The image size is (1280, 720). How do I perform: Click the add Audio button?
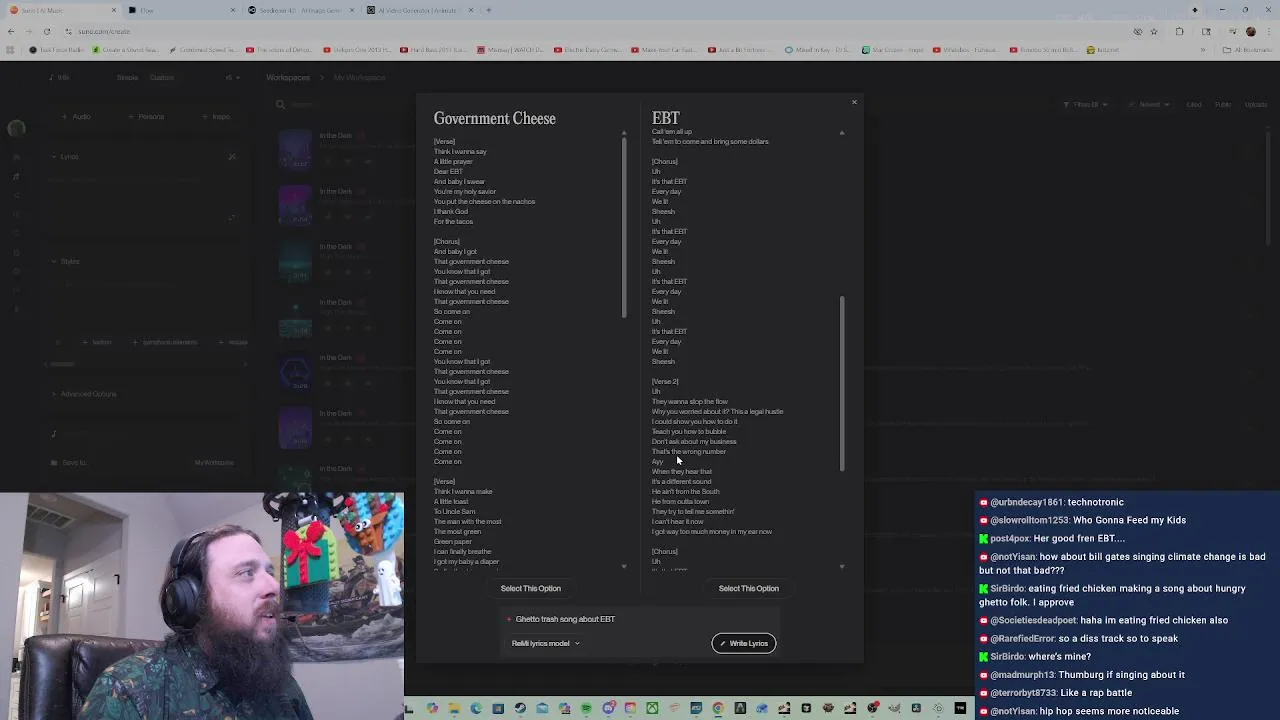pyautogui.click(x=75, y=116)
